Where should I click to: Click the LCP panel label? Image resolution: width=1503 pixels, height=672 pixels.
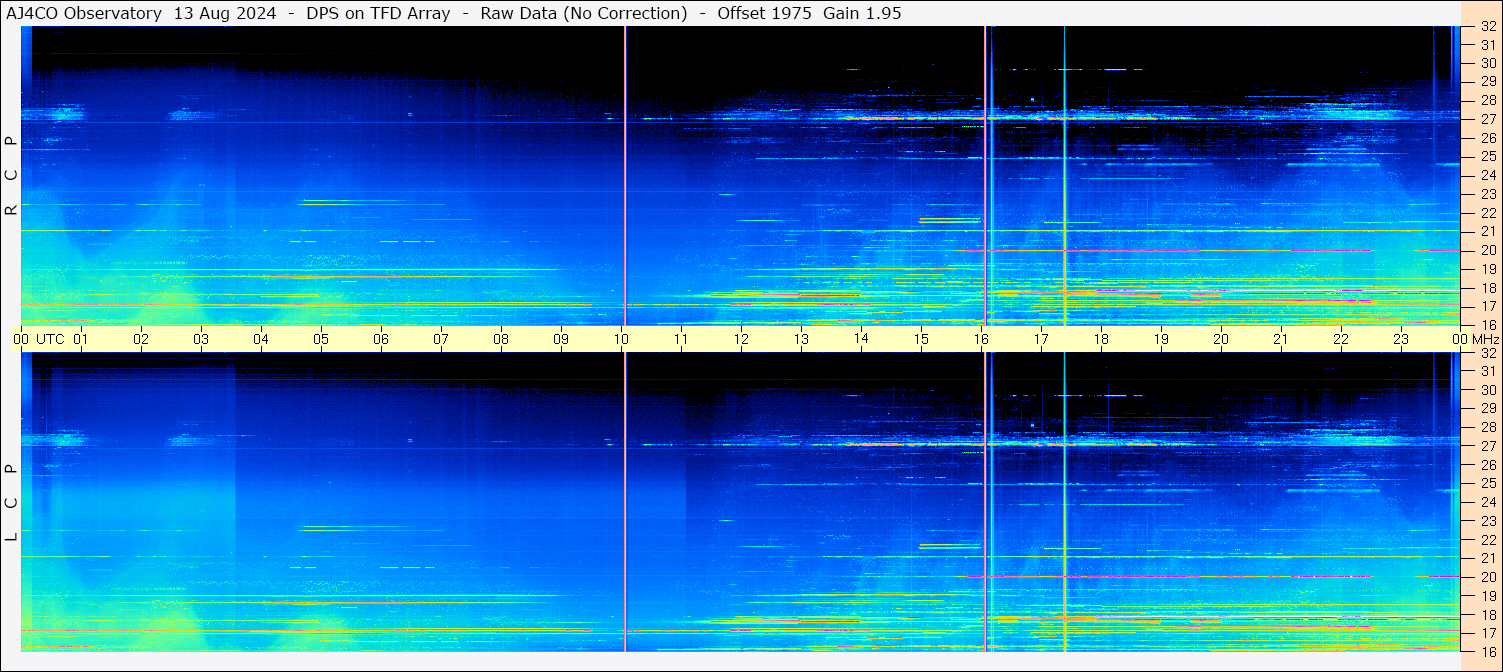[11, 503]
